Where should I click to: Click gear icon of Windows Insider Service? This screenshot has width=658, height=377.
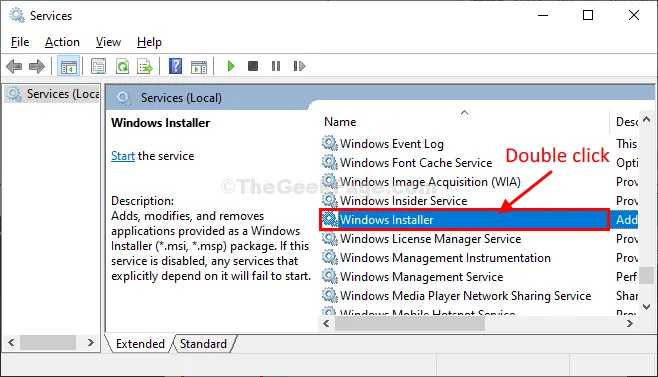coord(330,200)
